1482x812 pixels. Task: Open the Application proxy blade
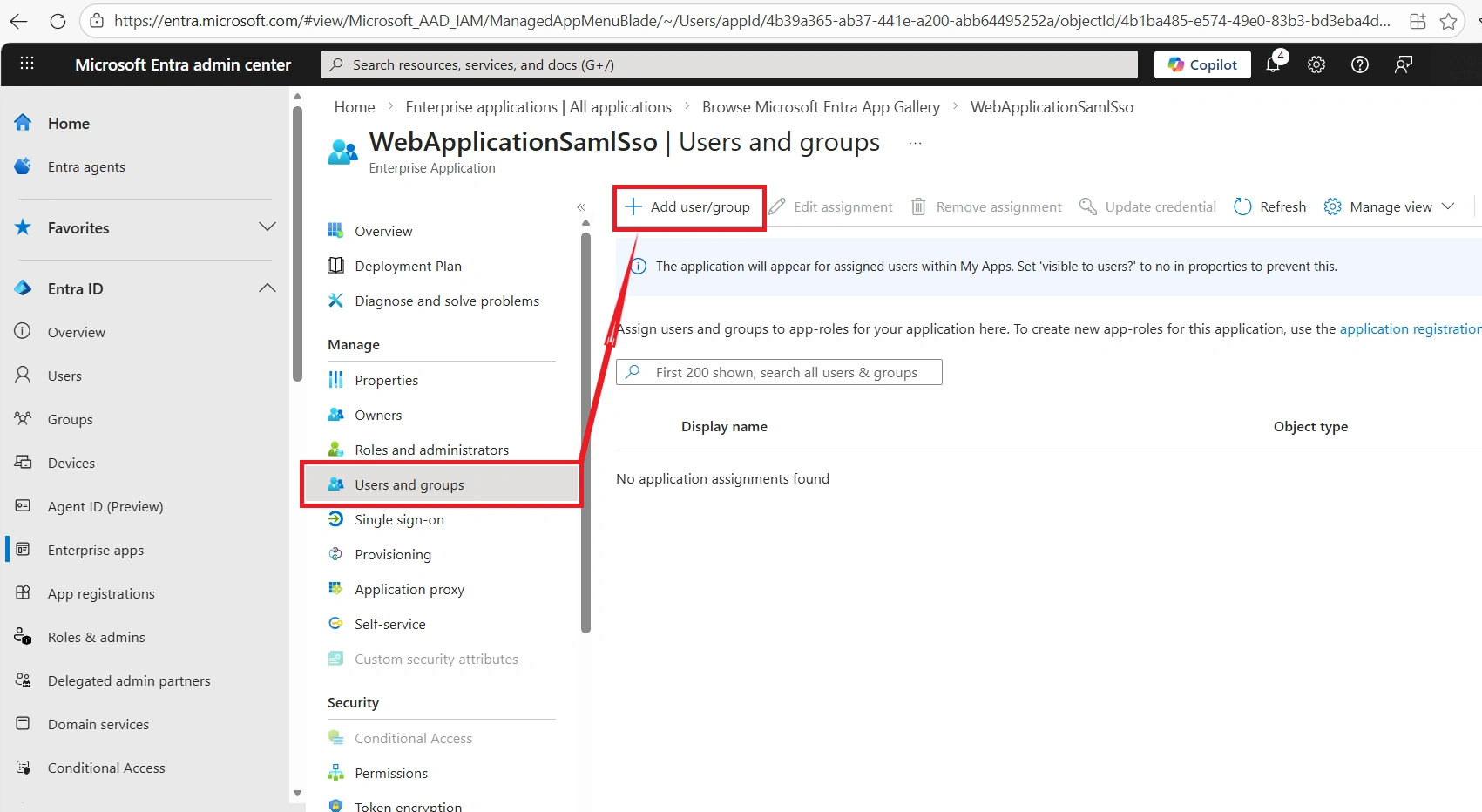409,589
